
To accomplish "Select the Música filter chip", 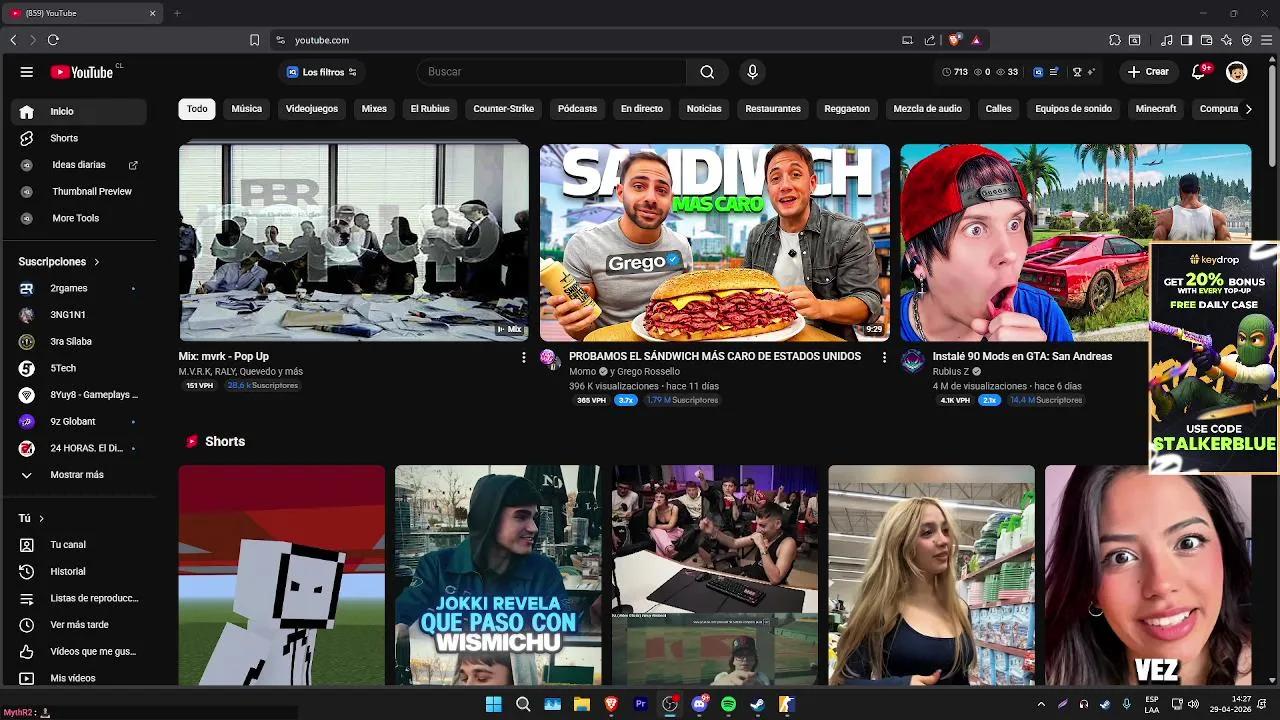I will (247, 109).
